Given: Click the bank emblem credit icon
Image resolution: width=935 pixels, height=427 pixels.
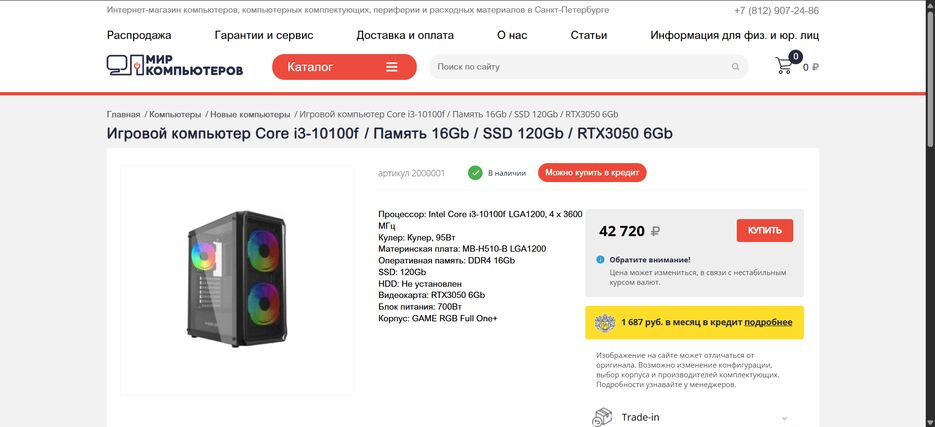Looking at the screenshot, I should [x=604, y=322].
